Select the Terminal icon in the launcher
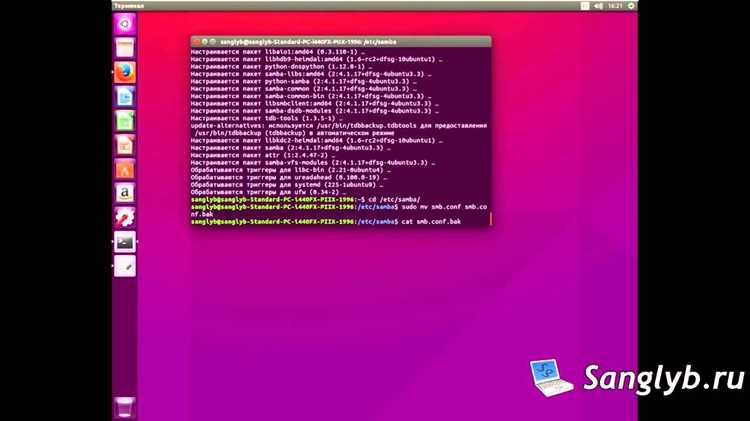This screenshot has height=421, width=750. coord(125,242)
